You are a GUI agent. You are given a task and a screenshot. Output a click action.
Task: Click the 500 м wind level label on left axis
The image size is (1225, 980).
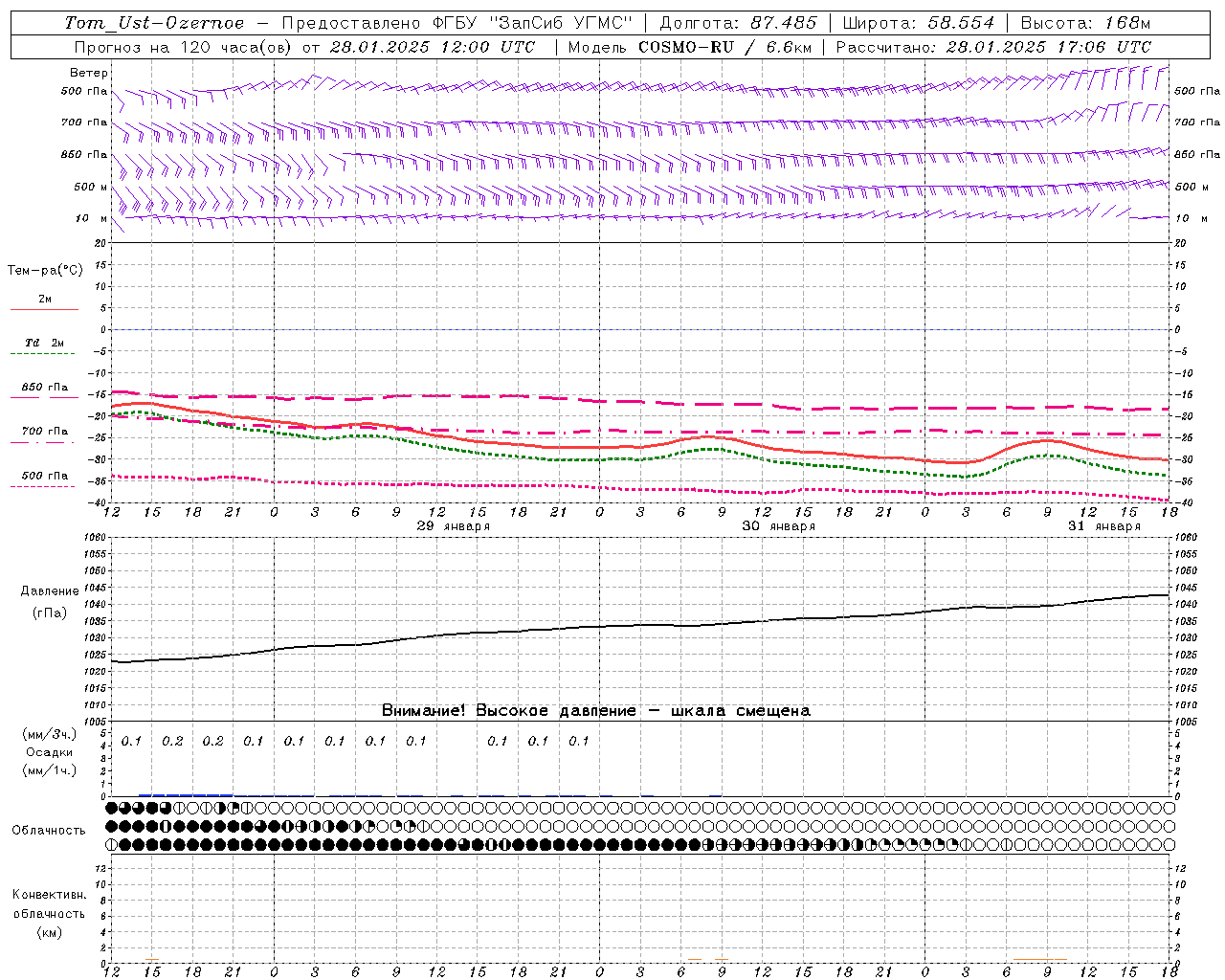(92, 187)
